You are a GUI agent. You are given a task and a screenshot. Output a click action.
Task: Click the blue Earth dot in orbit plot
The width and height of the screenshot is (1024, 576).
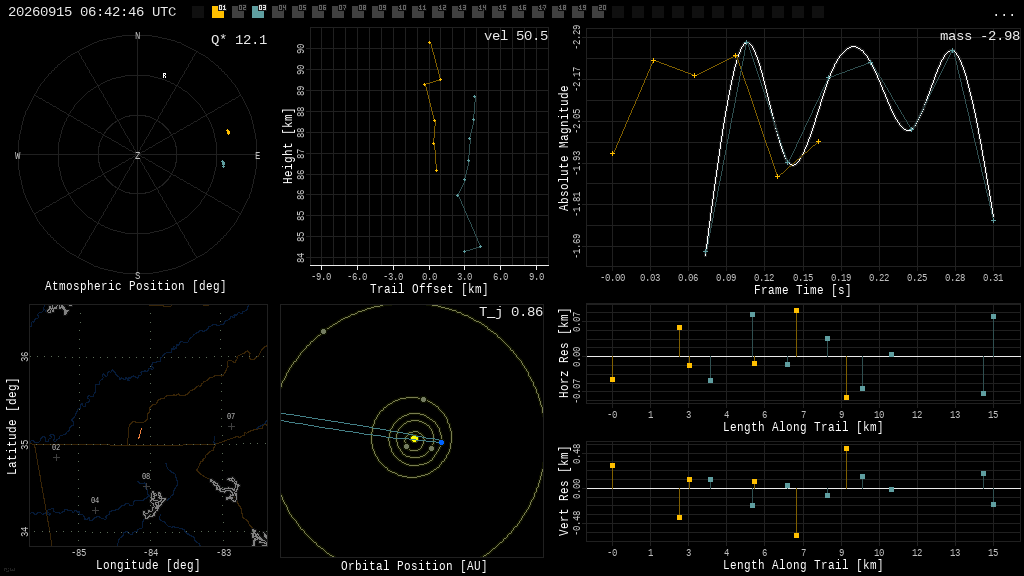click(441, 443)
